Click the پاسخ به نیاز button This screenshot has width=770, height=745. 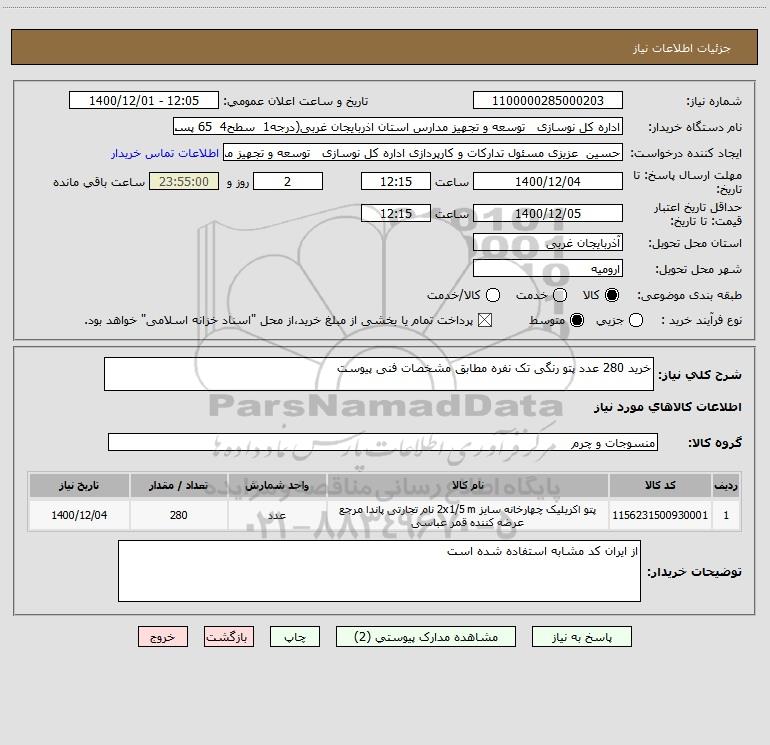(581, 637)
